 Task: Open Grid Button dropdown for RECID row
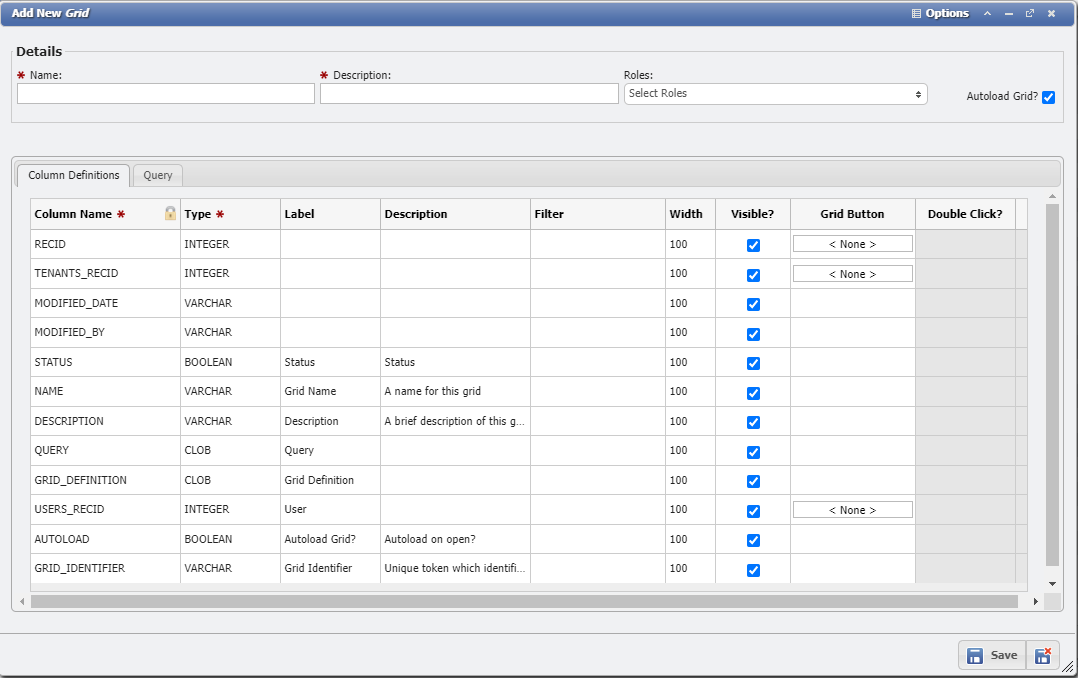852,244
